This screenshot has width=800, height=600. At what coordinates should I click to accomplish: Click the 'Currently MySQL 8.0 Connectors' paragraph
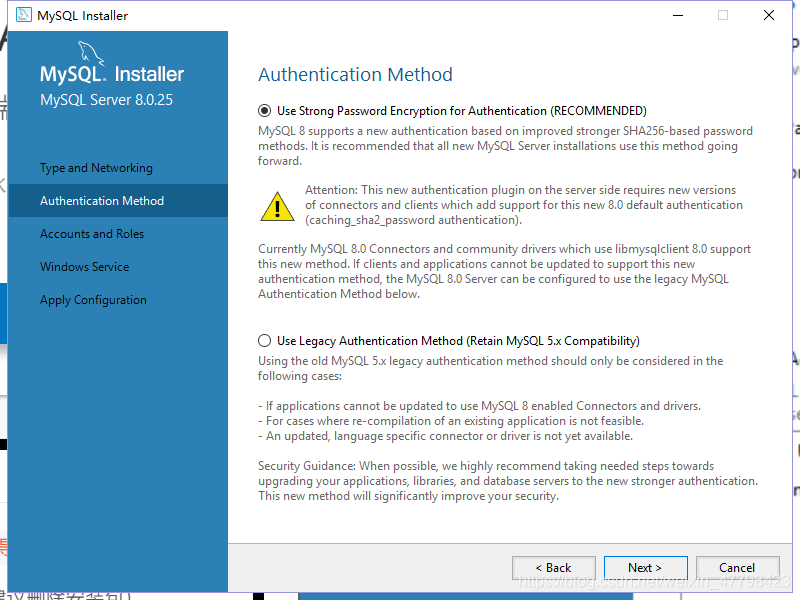(x=505, y=271)
